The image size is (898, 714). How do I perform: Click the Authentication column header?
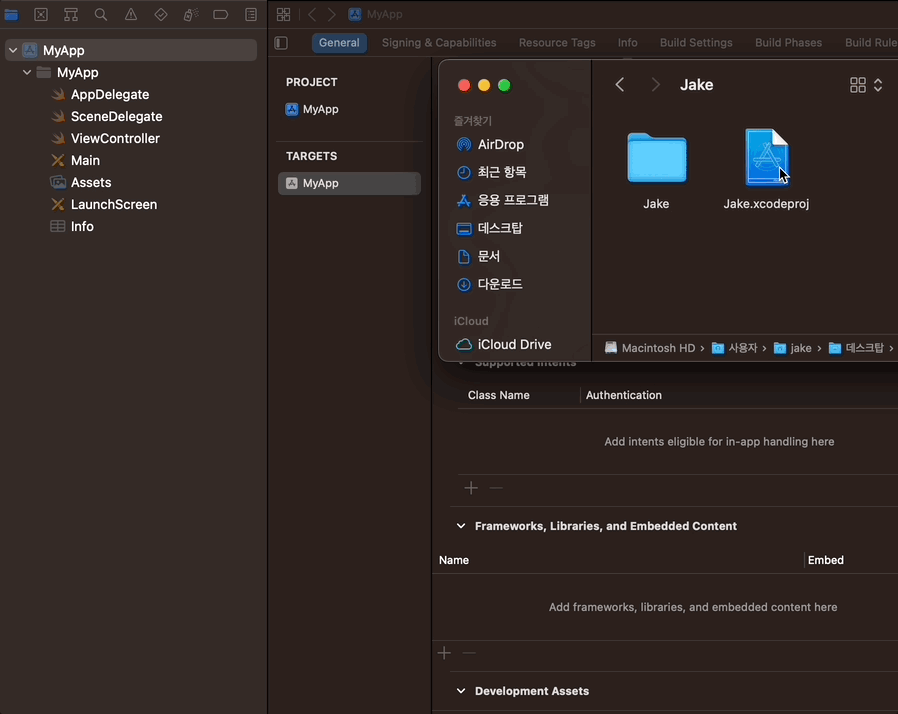pos(623,396)
